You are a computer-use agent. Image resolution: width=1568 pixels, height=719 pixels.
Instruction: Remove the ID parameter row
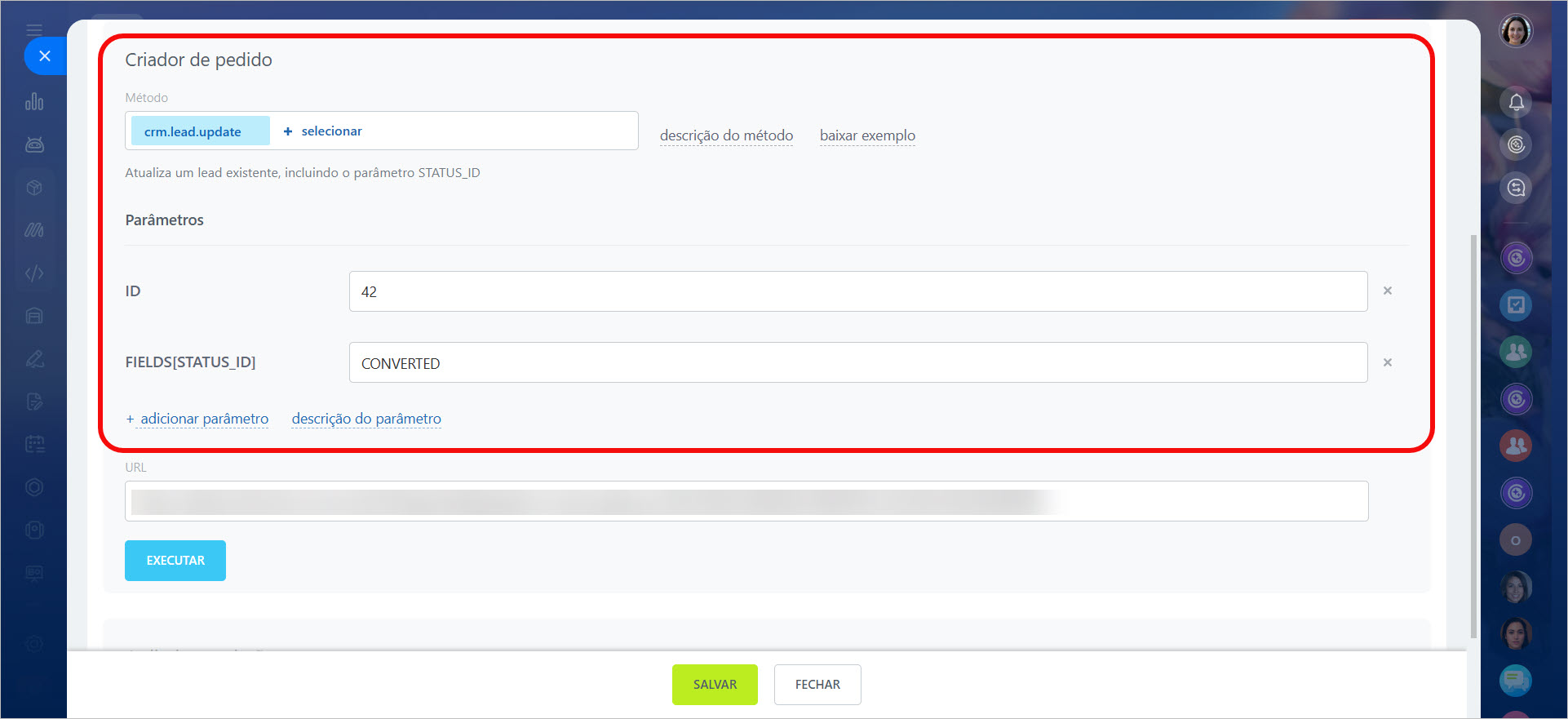(1388, 291)
